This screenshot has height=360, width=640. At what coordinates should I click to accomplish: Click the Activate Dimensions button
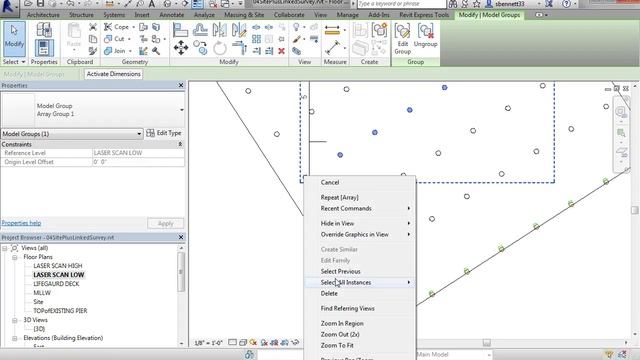click(x=113, y=74)
